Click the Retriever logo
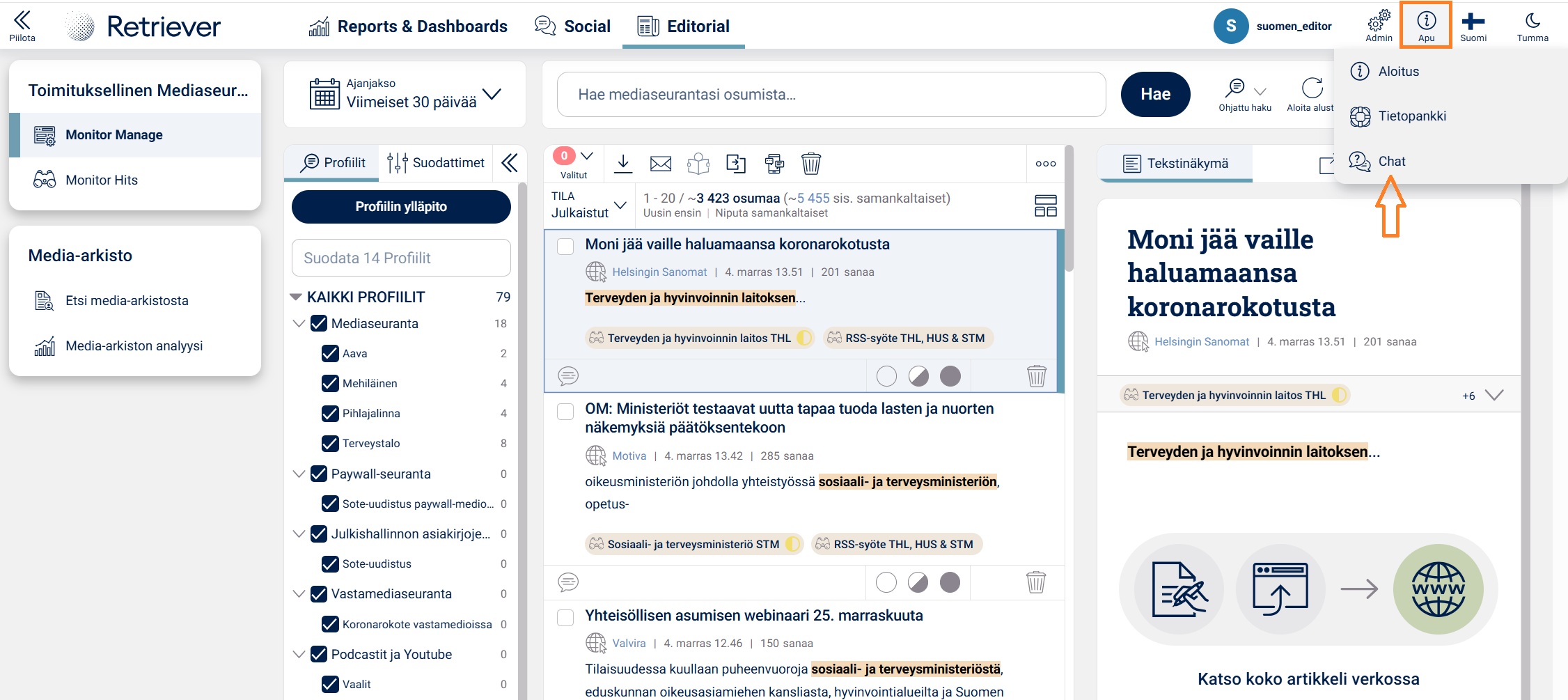This screenshot has height=700, width=1568. (x=143, y=26)
